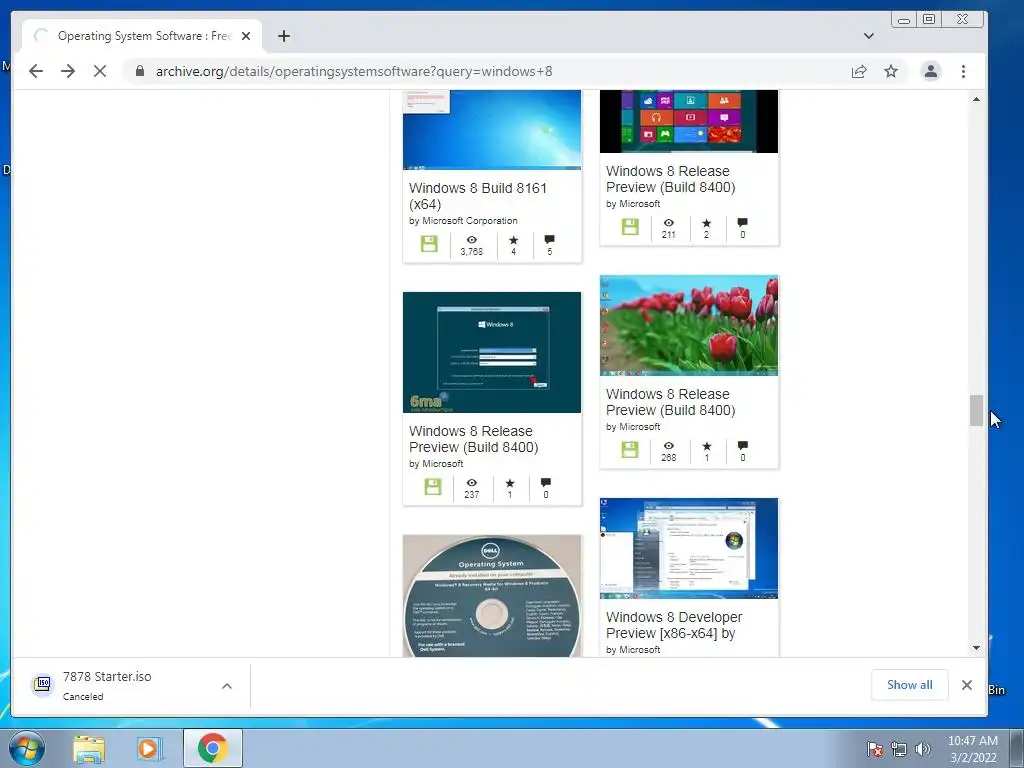
Task: Expand options for 7878 Starter.iso download
Action: pos(227,686)
